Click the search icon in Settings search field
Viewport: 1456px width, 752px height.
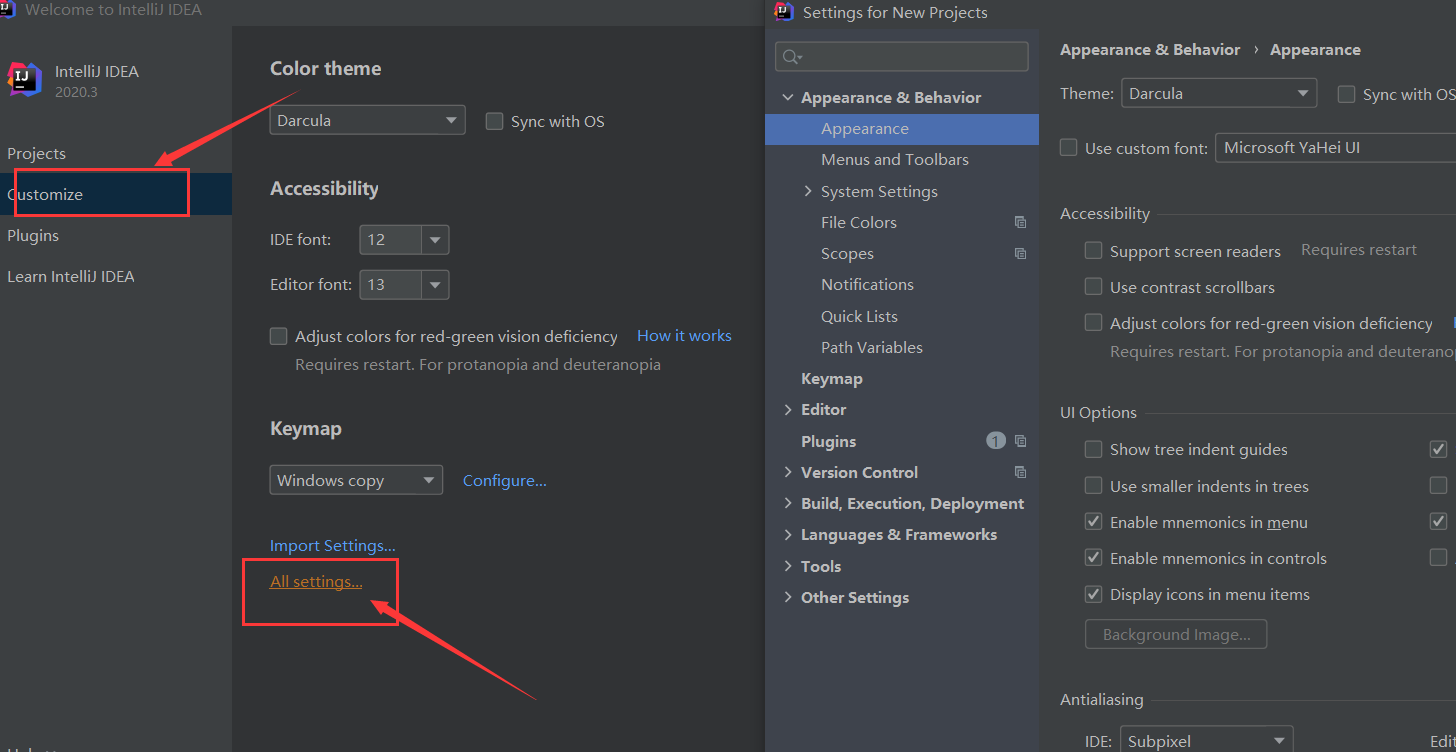(x=792, y=57)
